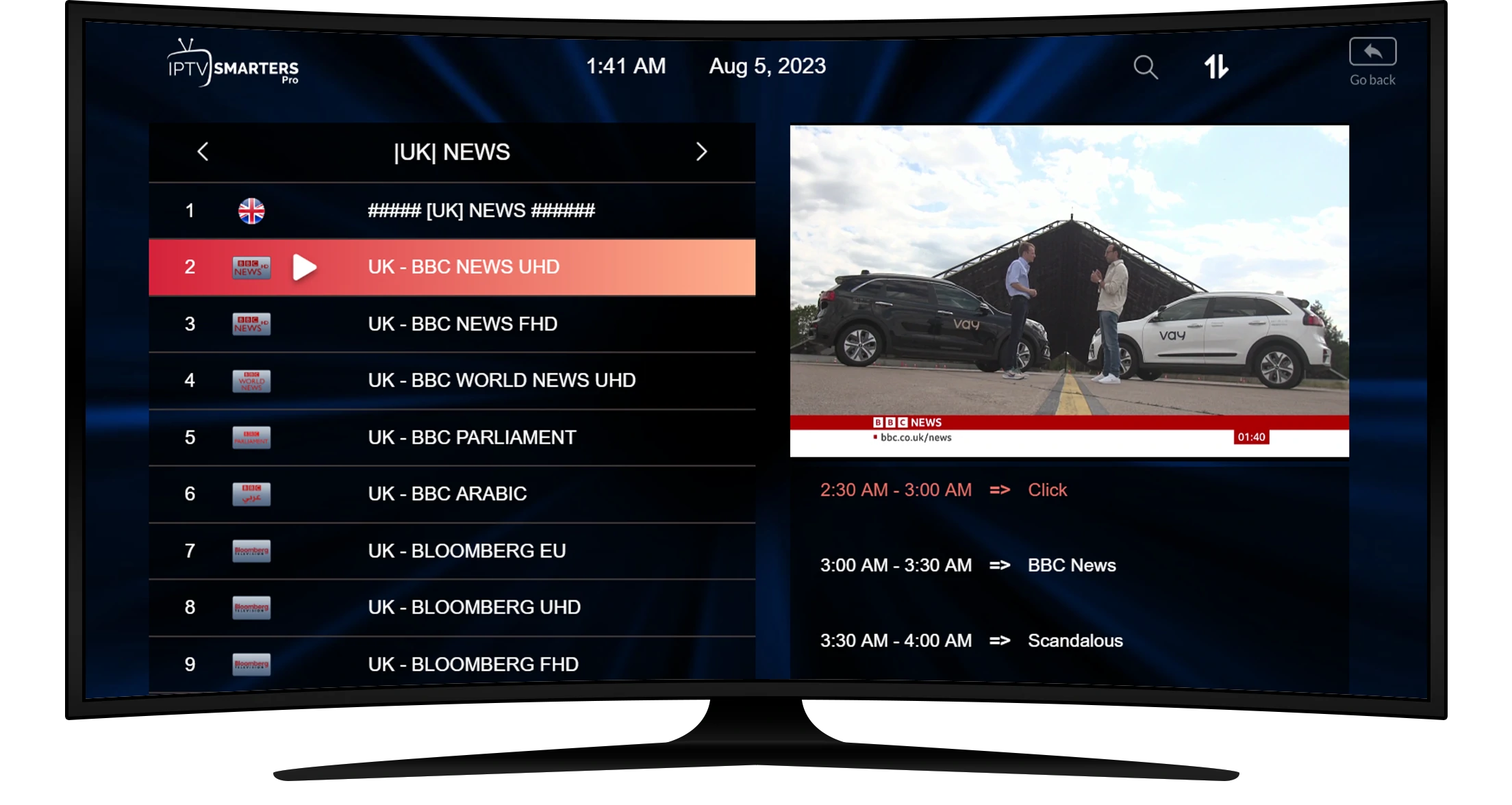Open the search function

1147,66
